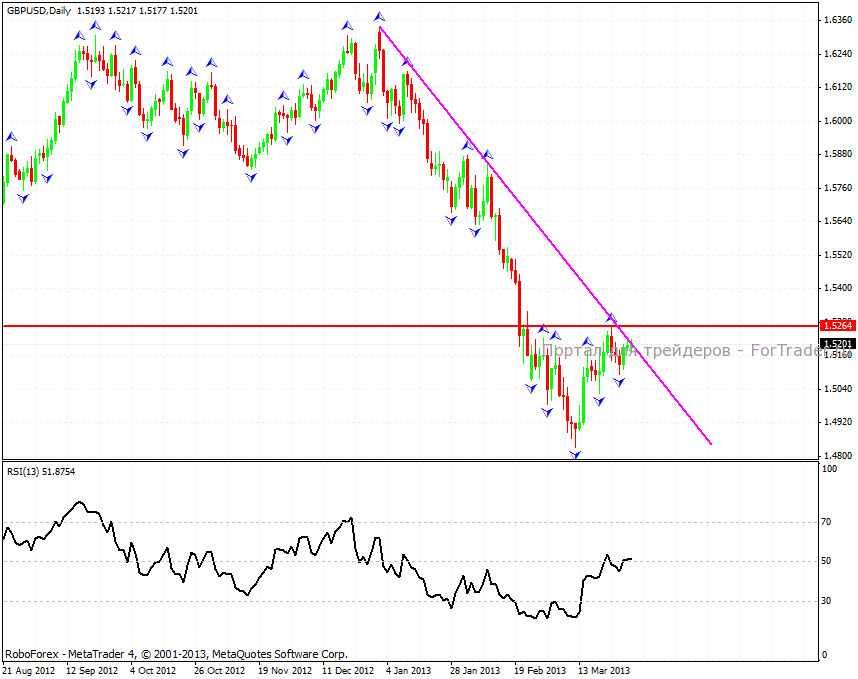Click the RSI 30 level label
This screenshot has width=858, height=679.
(827, 601)
